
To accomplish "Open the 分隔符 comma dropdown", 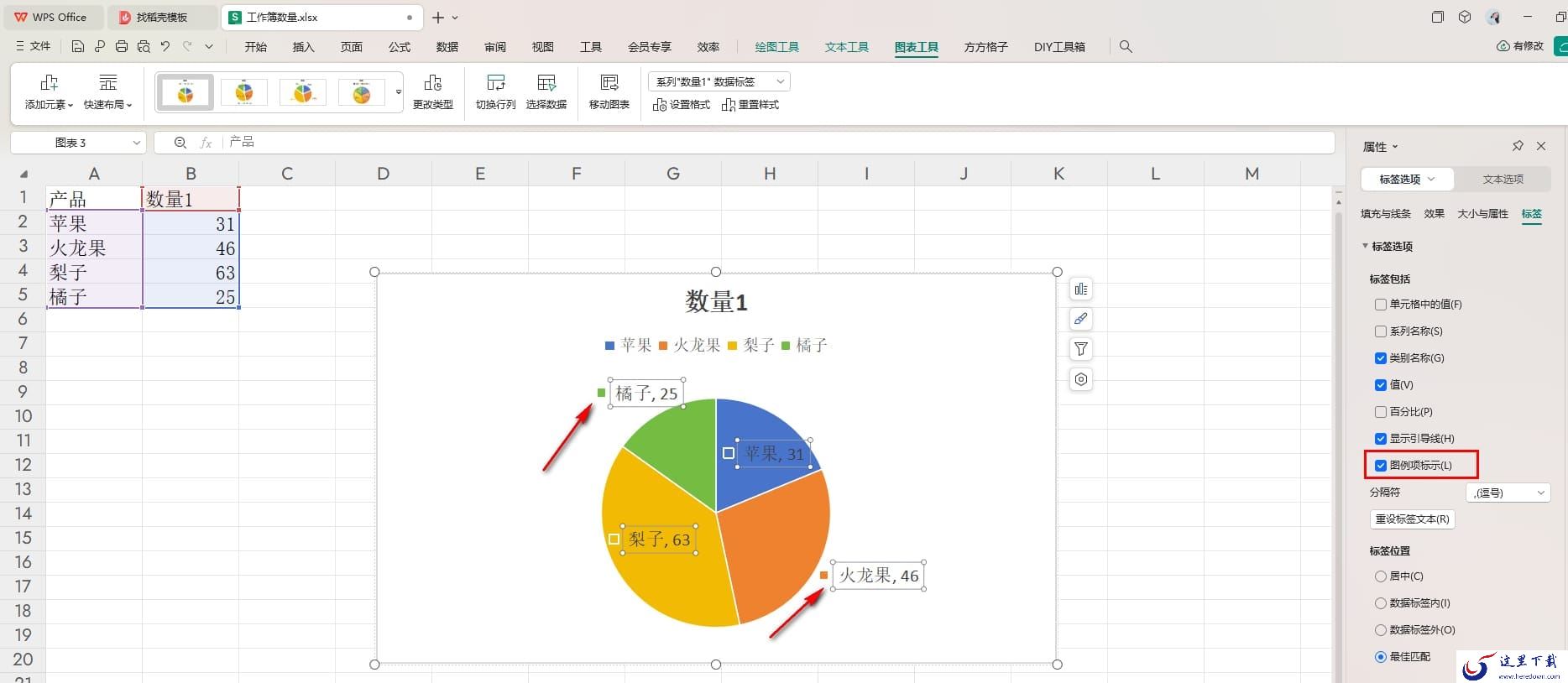I will coord(1508,493).
